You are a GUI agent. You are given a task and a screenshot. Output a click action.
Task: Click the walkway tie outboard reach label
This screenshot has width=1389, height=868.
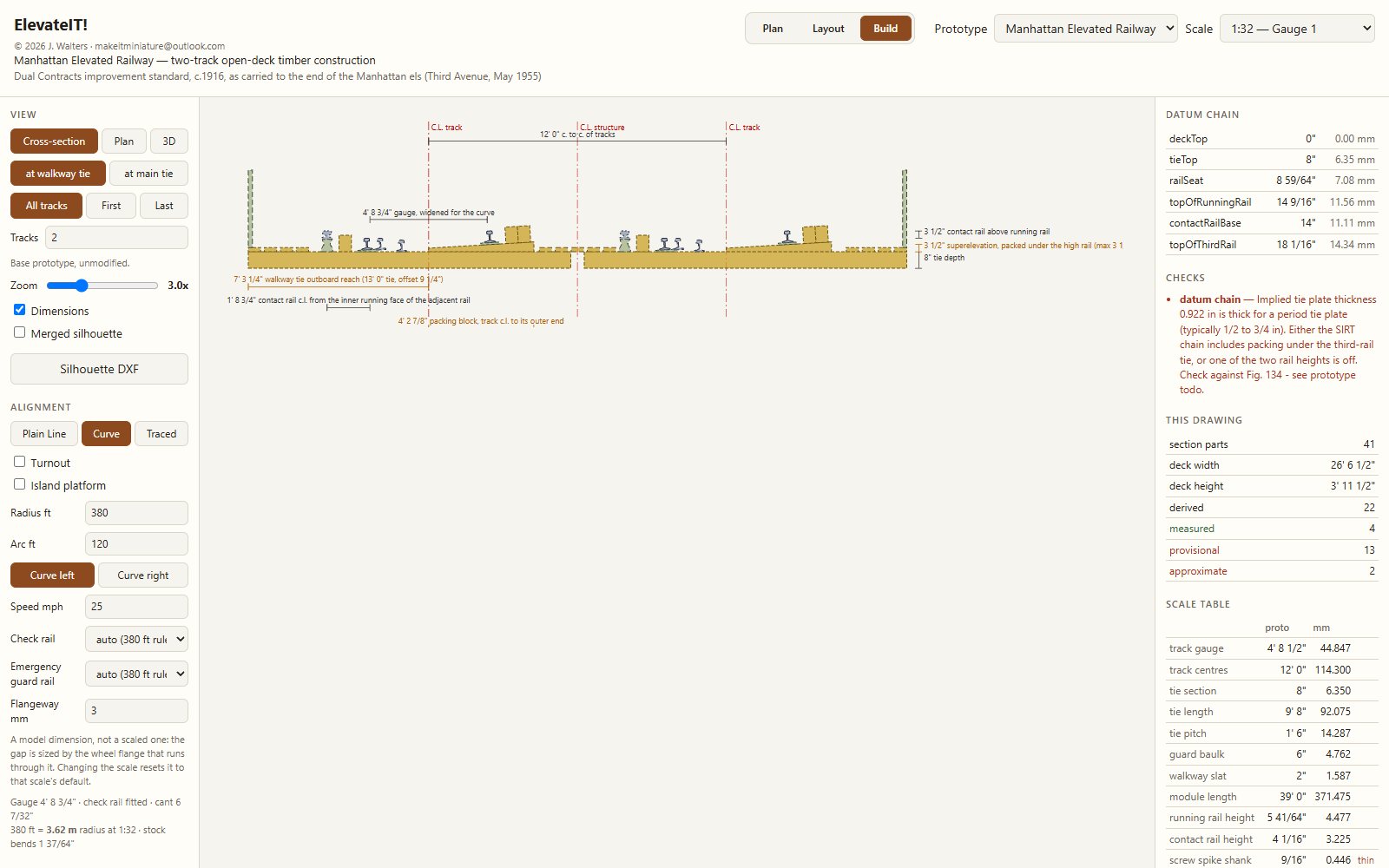point(338,279)
